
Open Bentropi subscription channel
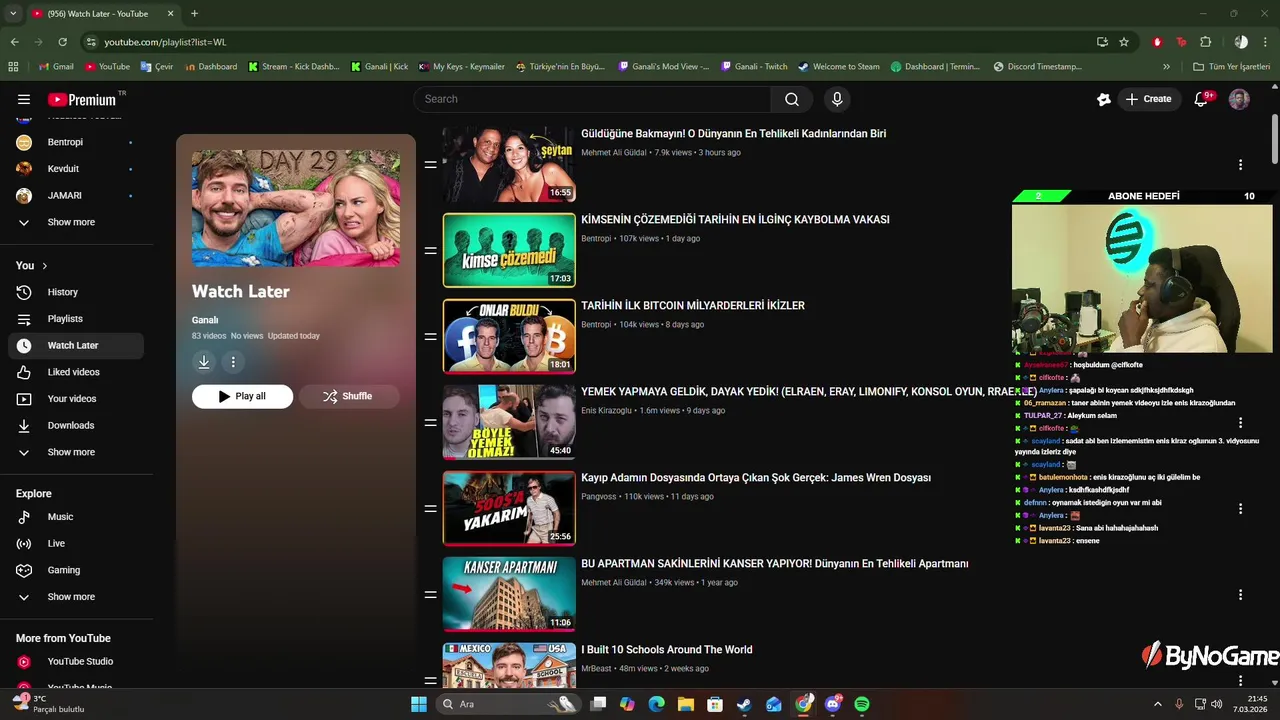75,142
